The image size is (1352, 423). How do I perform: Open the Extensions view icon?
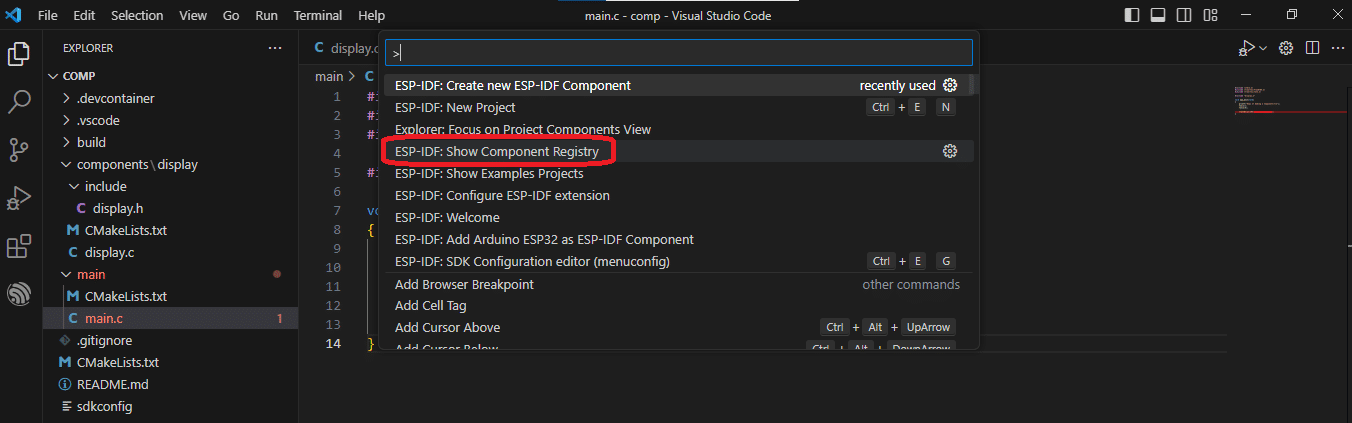coord(19,246)
